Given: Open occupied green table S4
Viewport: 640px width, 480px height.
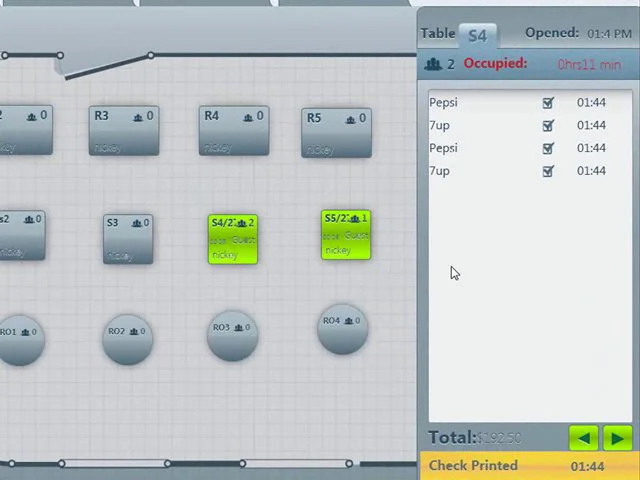Looking at the screenshot, I should click(233, 239).
